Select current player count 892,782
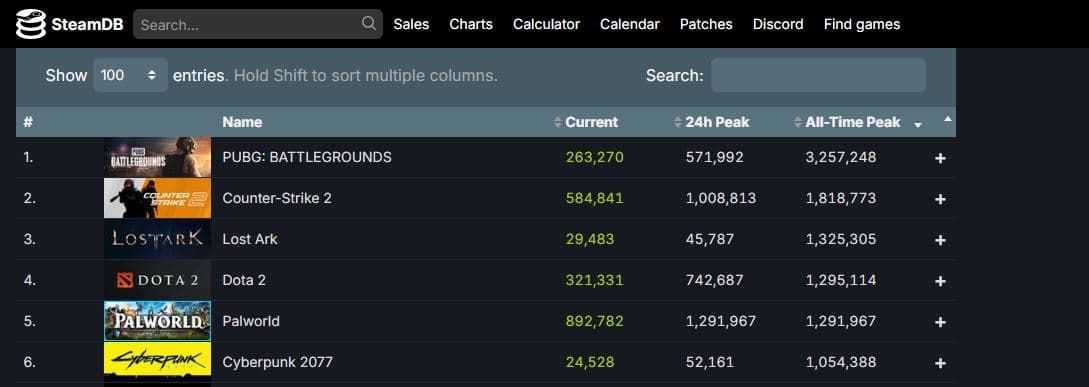This screenshot has width=1089, height=387. pos(595,321)
